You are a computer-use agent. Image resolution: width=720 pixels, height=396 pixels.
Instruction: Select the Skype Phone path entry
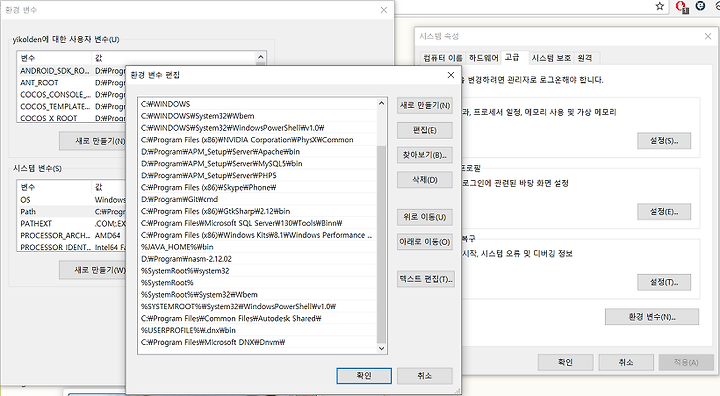point(258,187)
